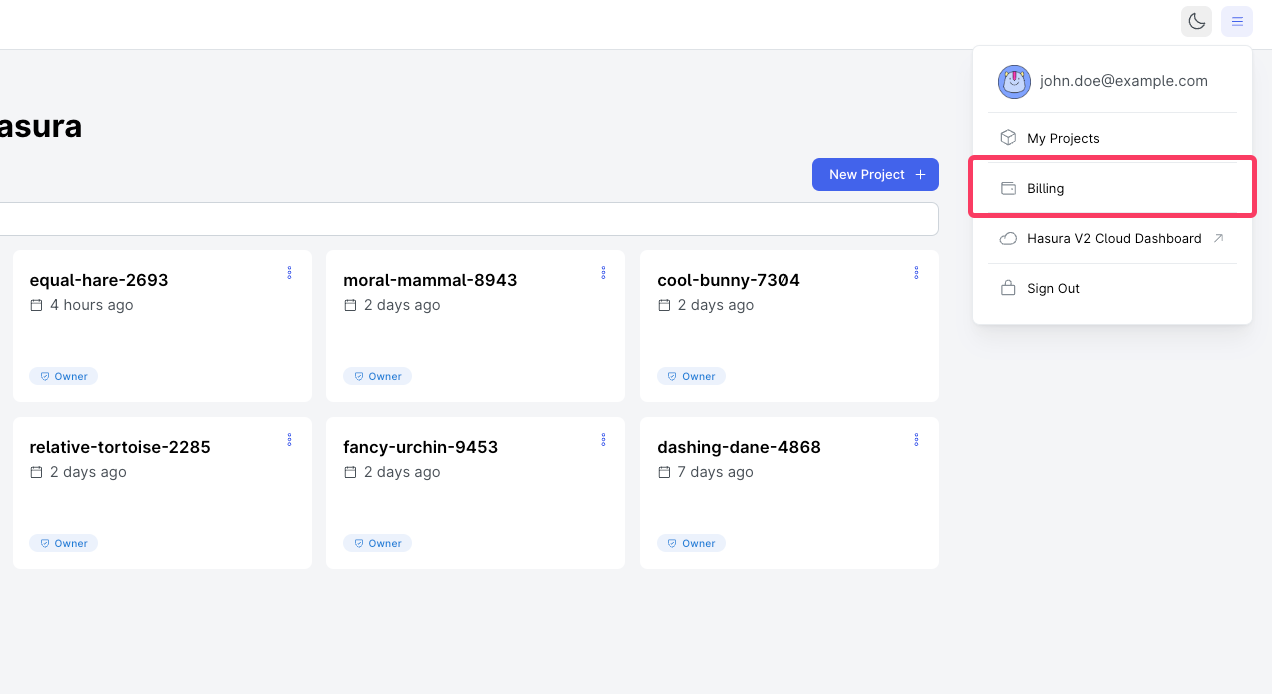Screen dimensions: 1272x694
Task: Open the three-dot menu on cool-bunny-7304
Action: click(916, 272)
